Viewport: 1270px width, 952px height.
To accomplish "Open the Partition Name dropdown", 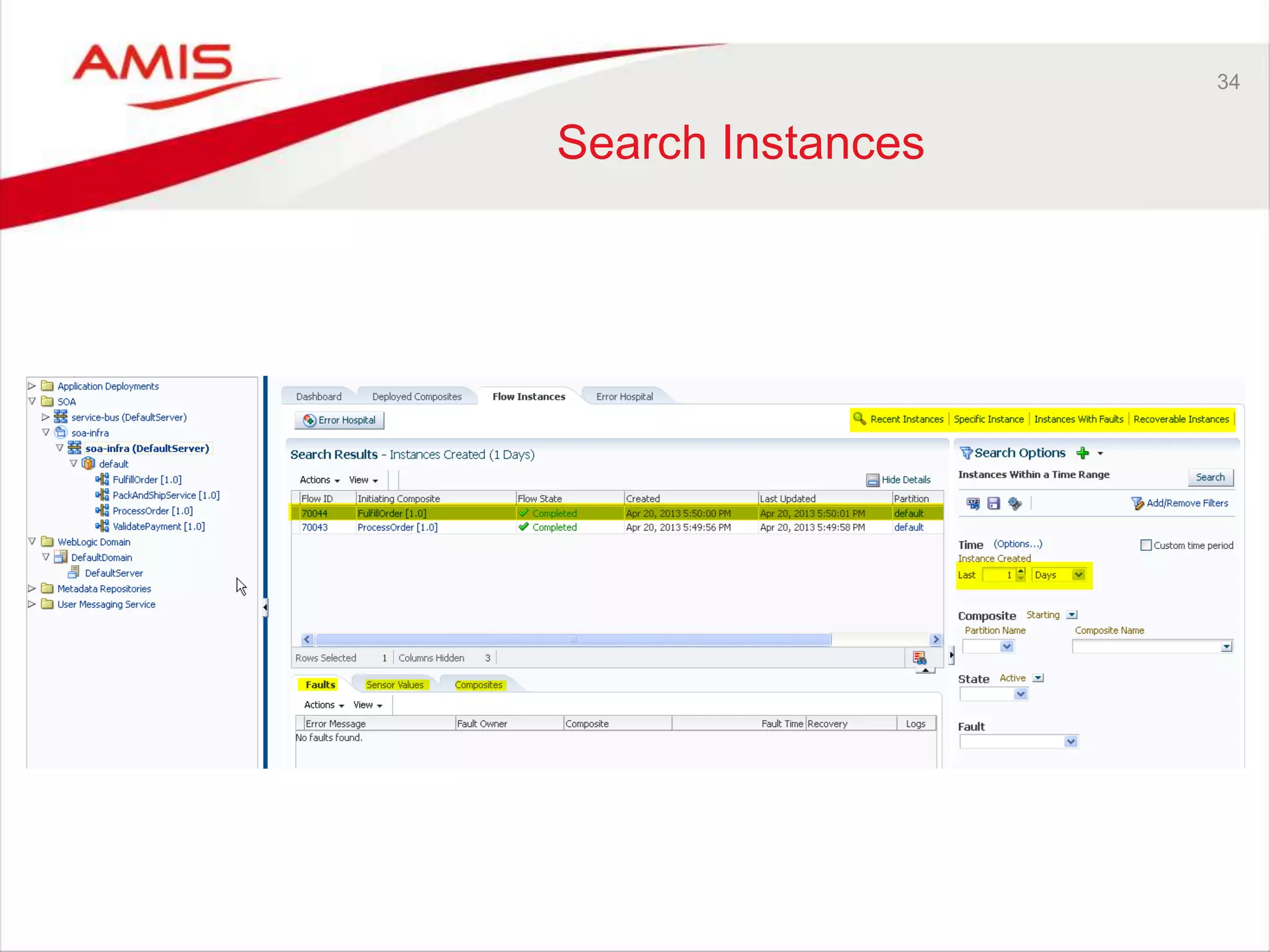I will pos(1006,646).
